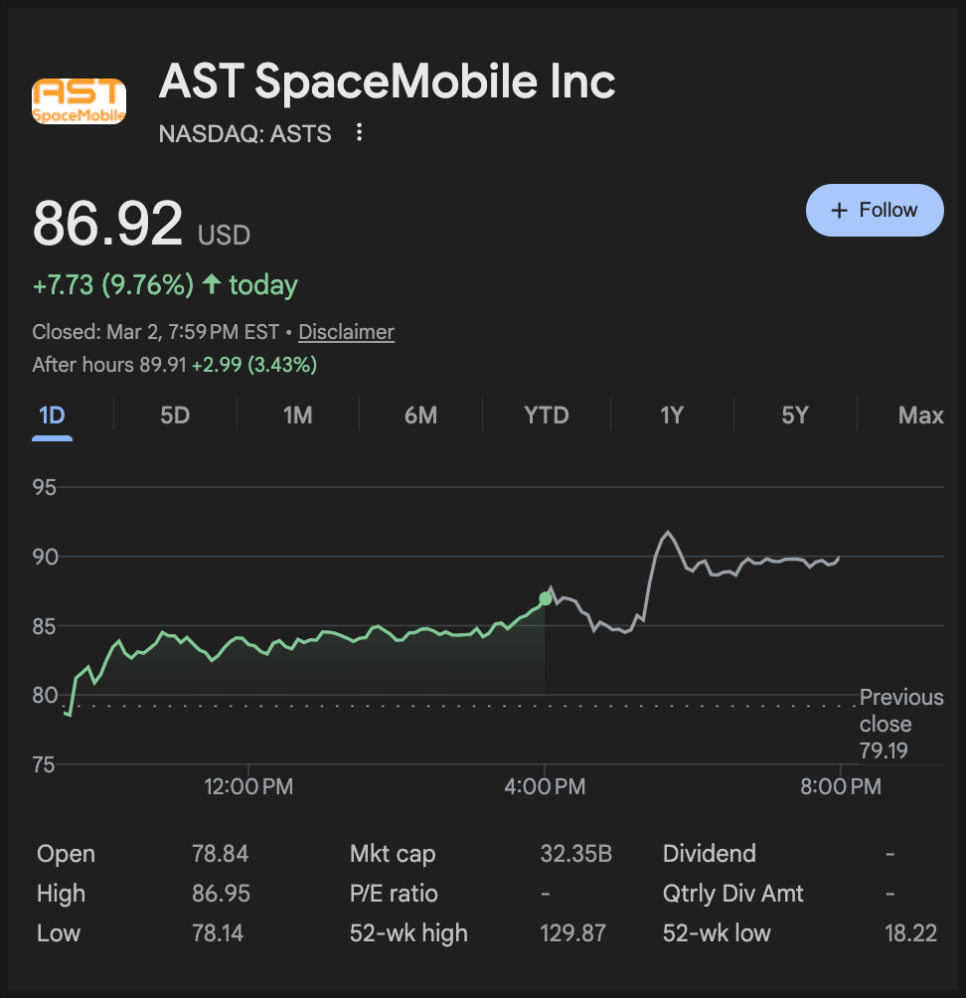The width and height of the screenshot is (966, 998).
Task: Click the 86.92 USD price heading
Action: pyautogui.click(x=141, y=225)
